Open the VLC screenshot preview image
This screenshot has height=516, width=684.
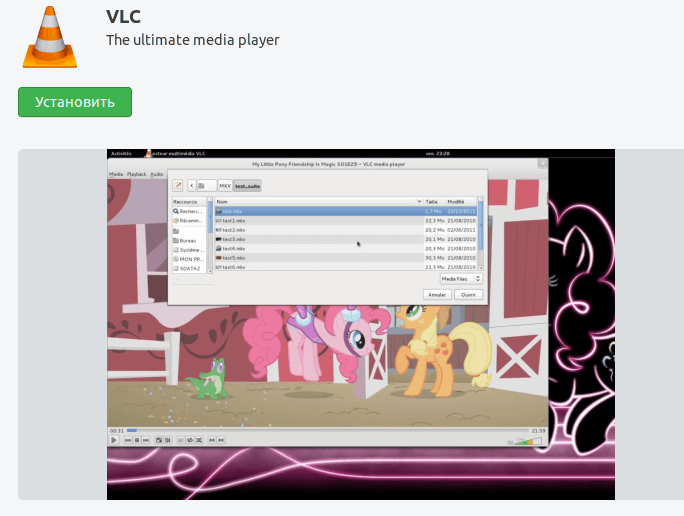(x=361, y=325)
